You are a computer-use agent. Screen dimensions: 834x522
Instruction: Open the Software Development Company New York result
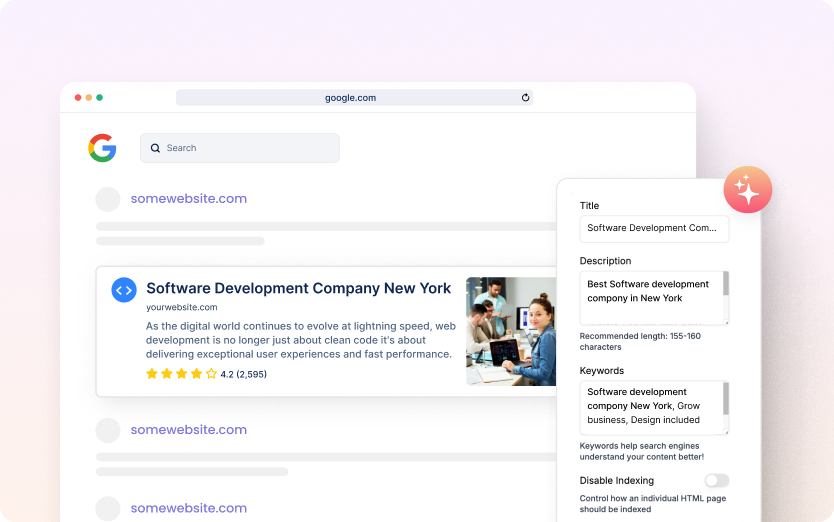(298, 288)
